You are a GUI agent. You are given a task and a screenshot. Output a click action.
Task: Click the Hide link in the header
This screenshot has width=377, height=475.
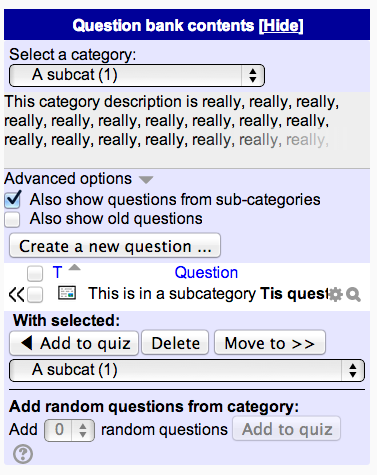coord(281,26)
